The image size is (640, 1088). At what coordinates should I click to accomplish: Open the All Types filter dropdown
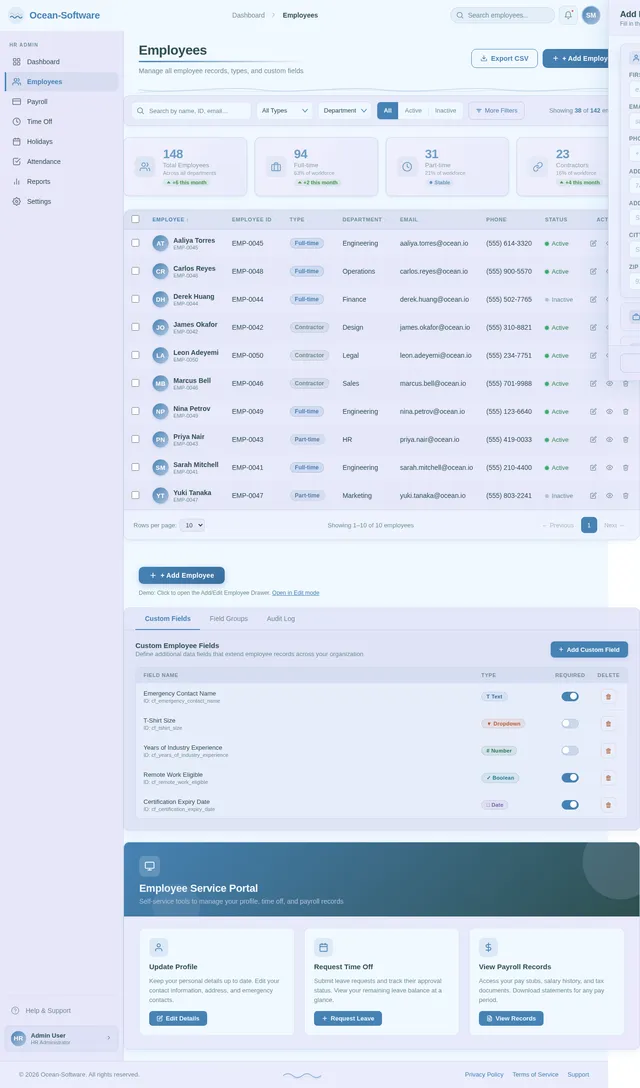(285, 111)
